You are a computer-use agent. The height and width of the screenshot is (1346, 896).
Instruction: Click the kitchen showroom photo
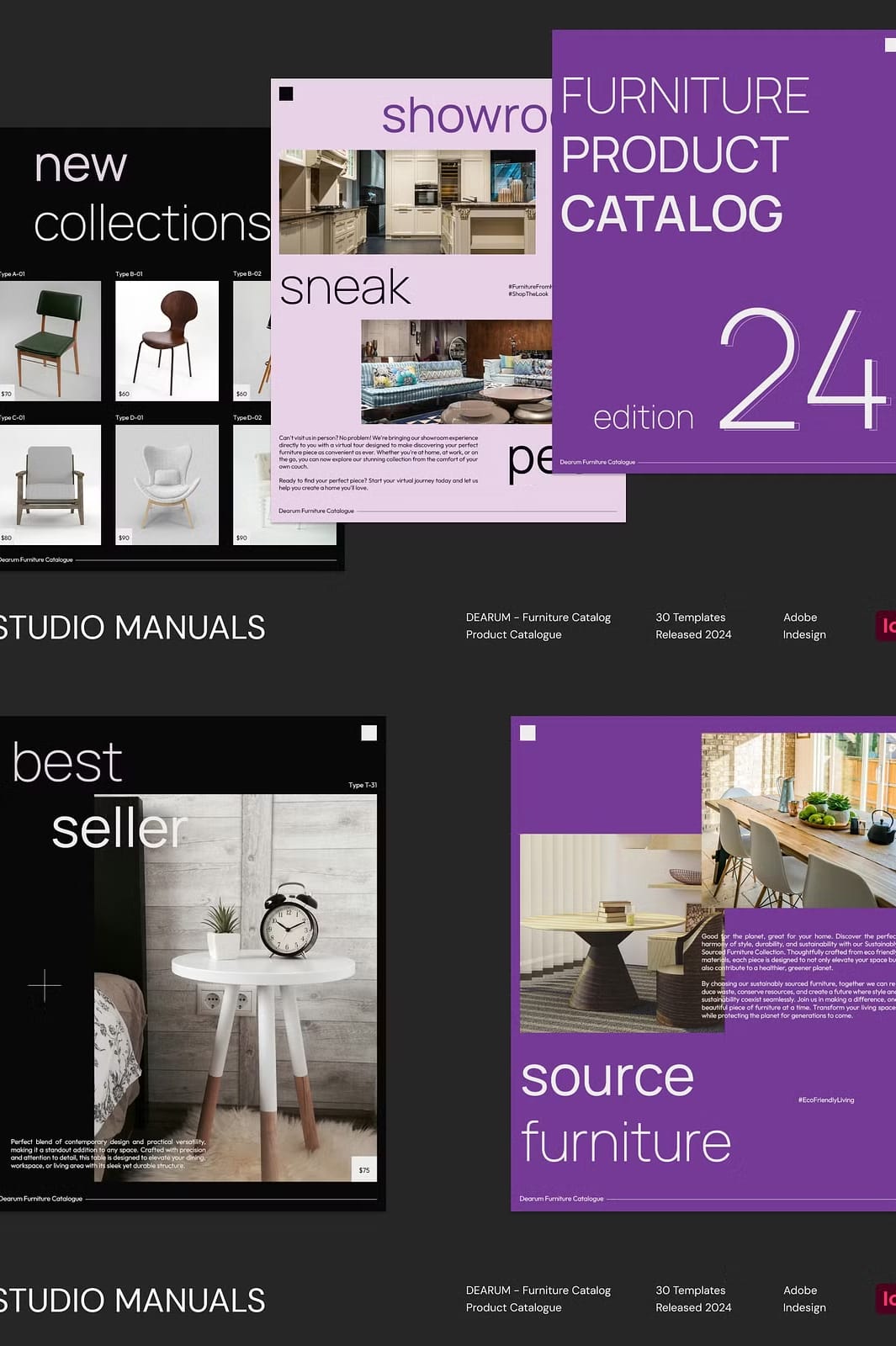407,202
